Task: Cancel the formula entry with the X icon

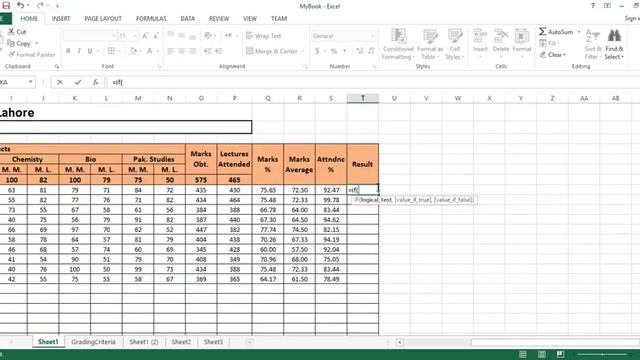Action: tap(60, 82)
